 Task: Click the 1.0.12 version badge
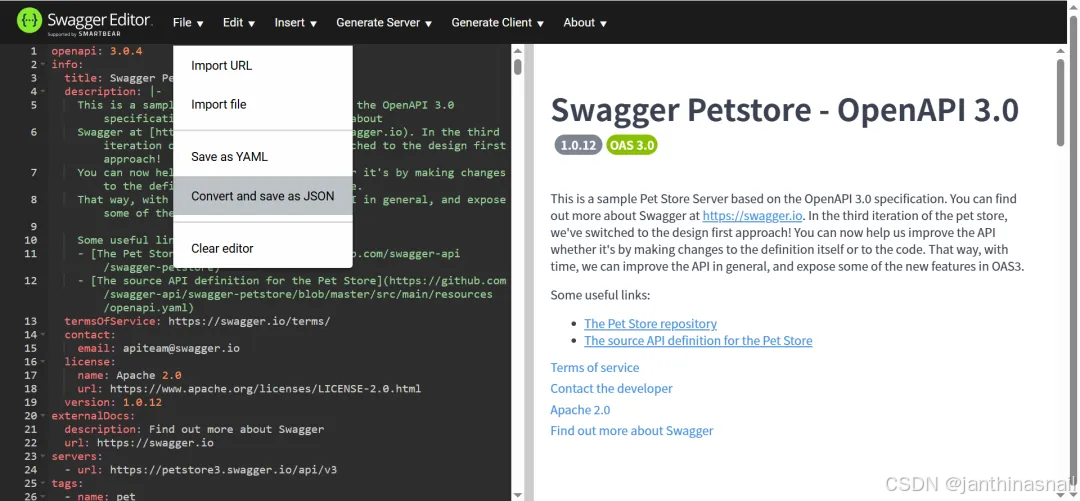point(578,145)
